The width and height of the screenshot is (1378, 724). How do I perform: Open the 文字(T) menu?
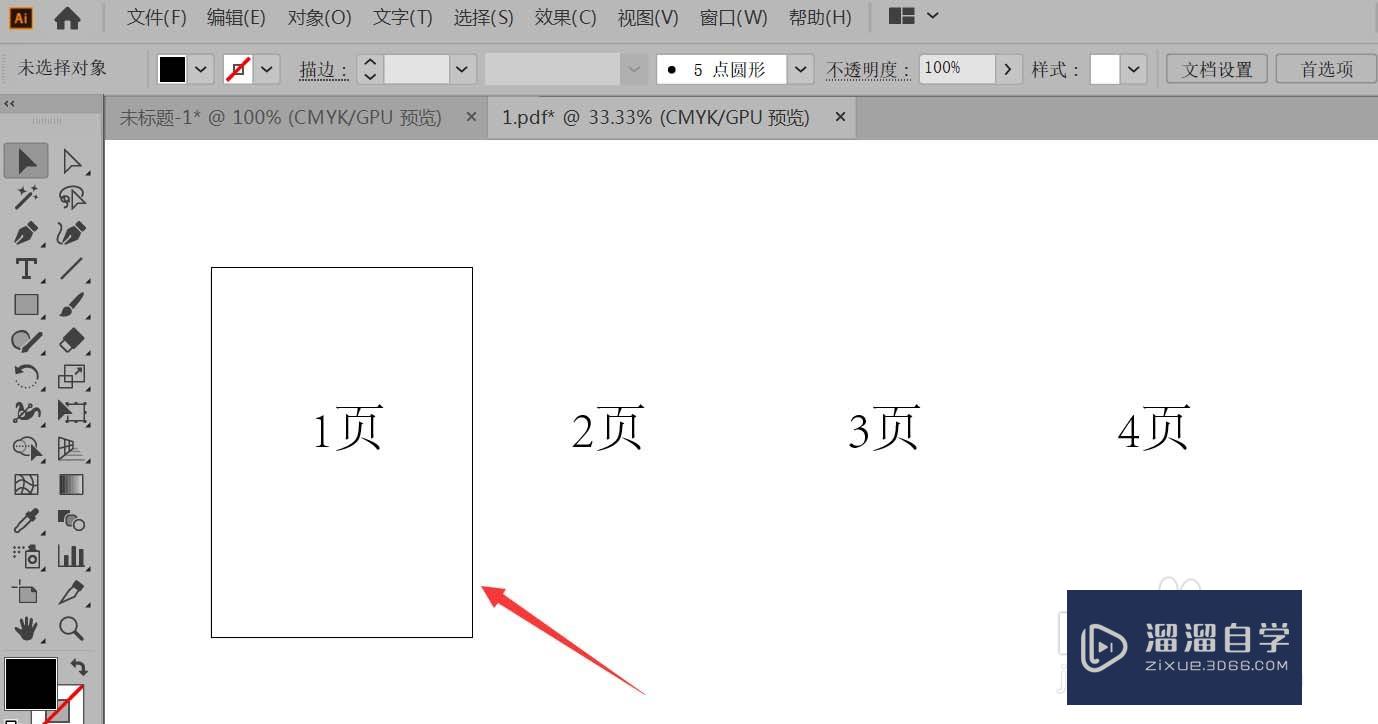(x=402, y=18)
